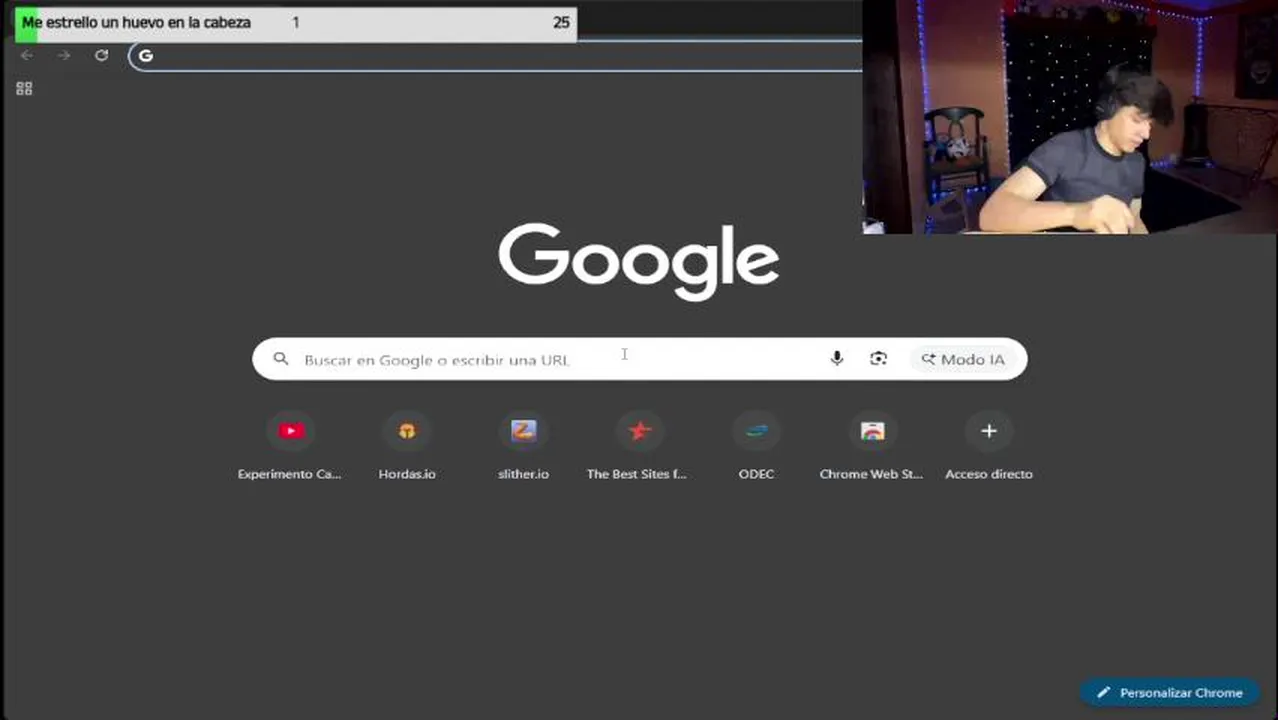Click the goal count '25' text
The image size is (1278, 720).
[x=561, y=22]
